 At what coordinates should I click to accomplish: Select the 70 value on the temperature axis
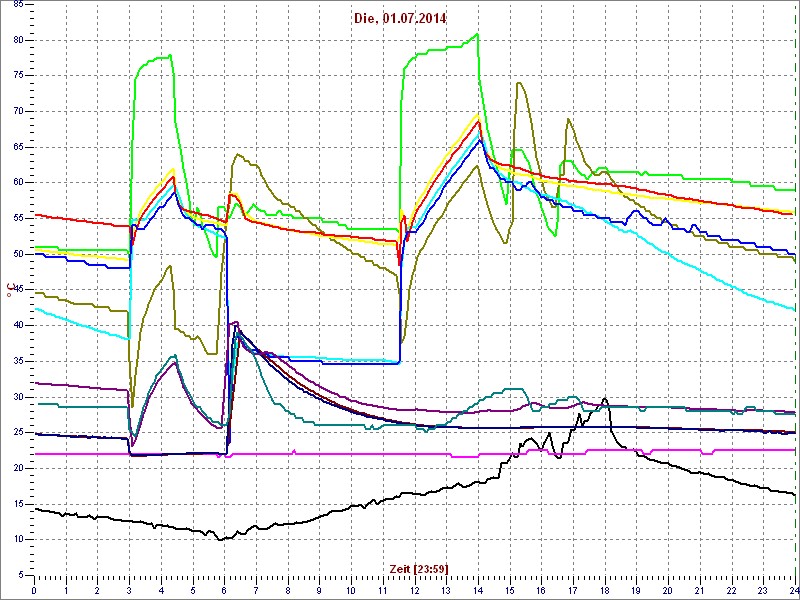point(17,112)
